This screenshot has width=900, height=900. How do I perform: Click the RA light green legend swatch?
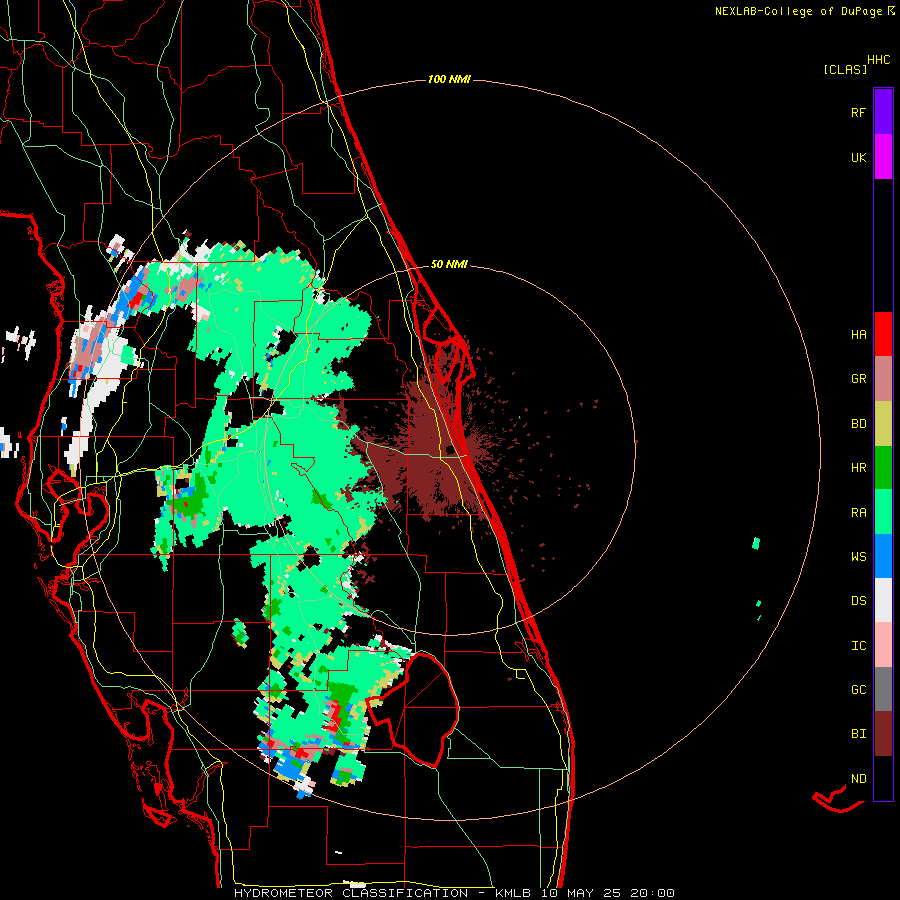point(883,512)
